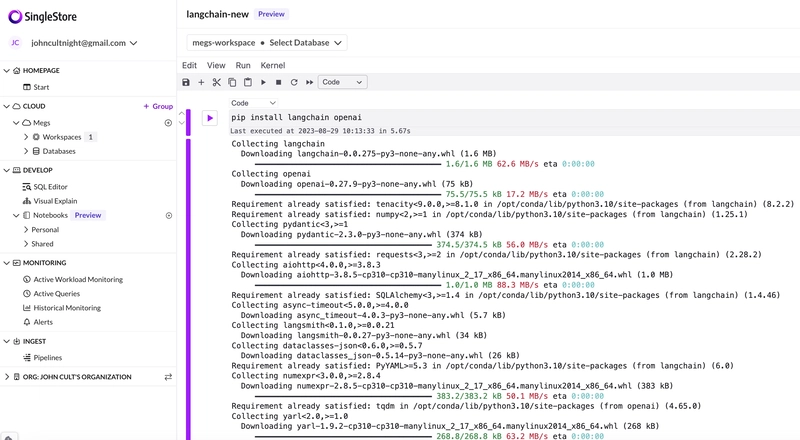The width and height of the screenshot is (800, 440).
Task: Move cell up arrow
Action: [182, 113]
